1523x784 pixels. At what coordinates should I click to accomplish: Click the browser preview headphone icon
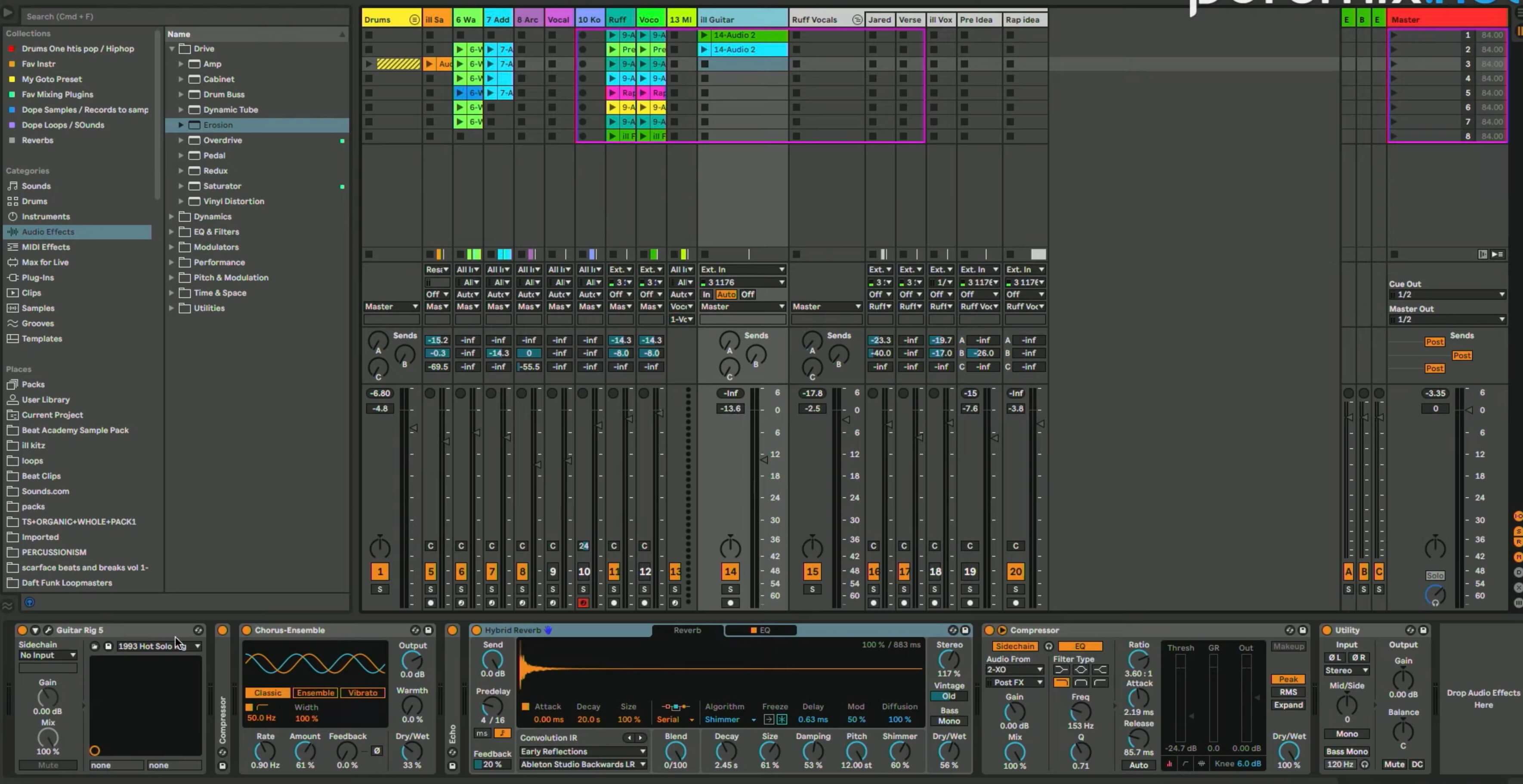click(29, 602)
